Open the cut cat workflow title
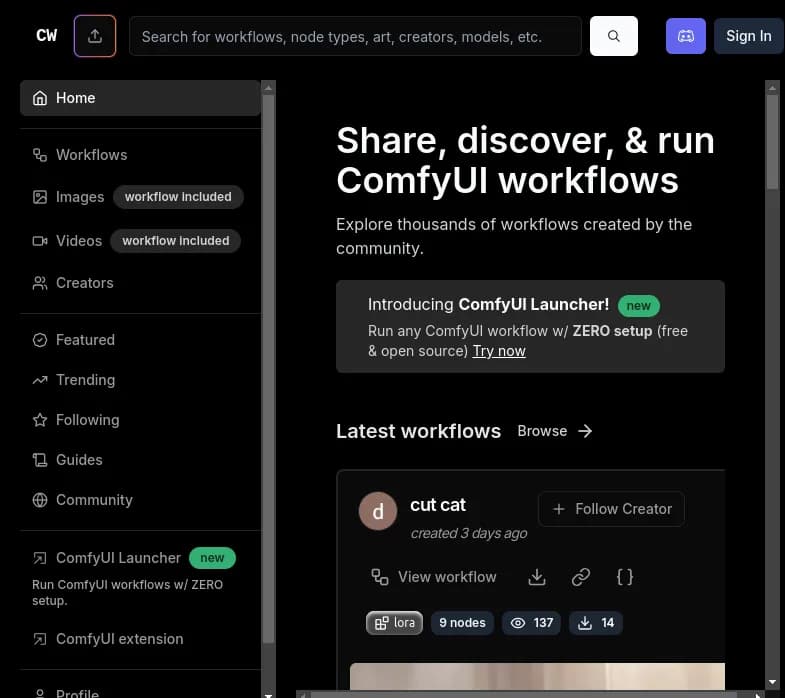 tap(438, 505)
